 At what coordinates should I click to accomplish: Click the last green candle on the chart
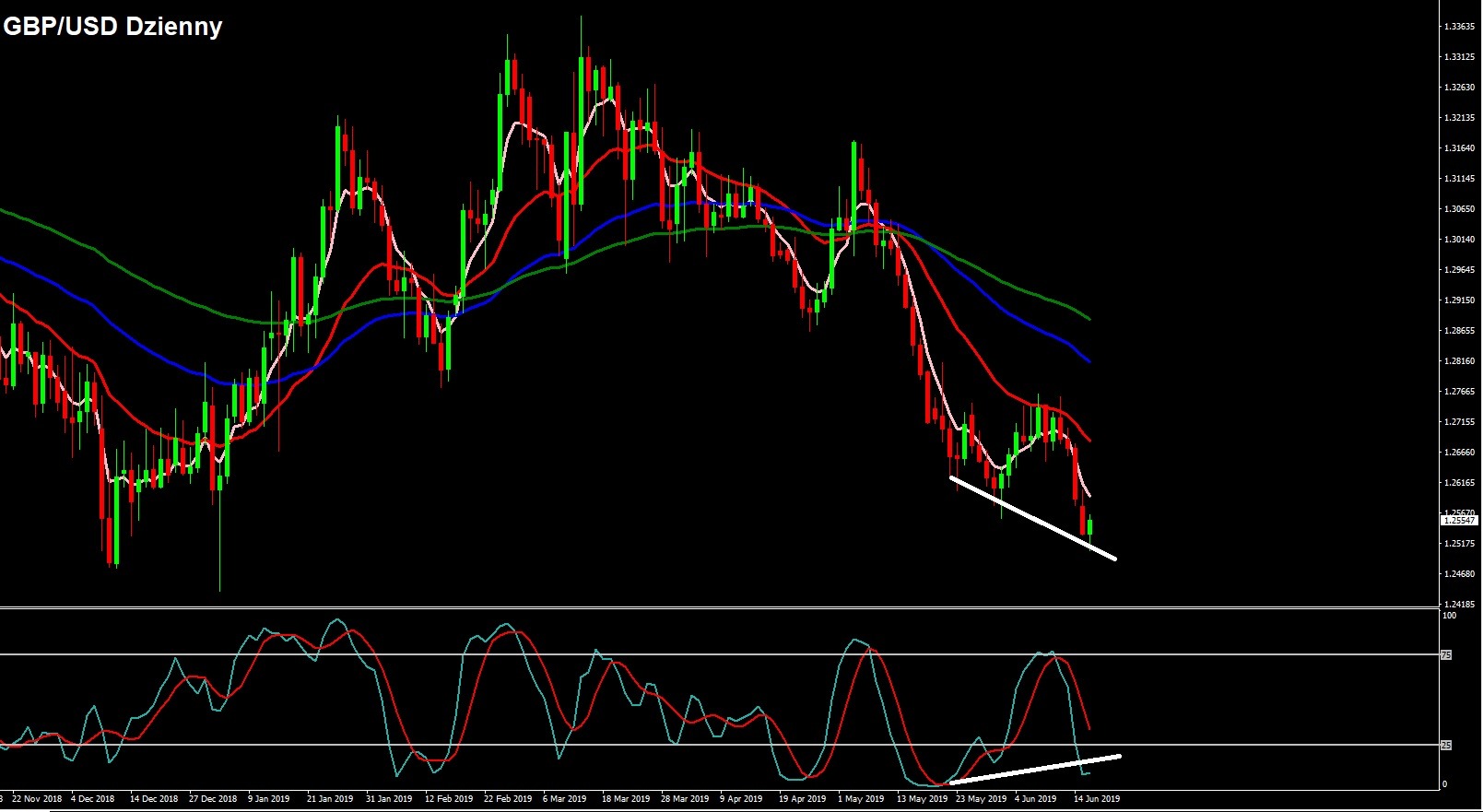coord(1090,526)
